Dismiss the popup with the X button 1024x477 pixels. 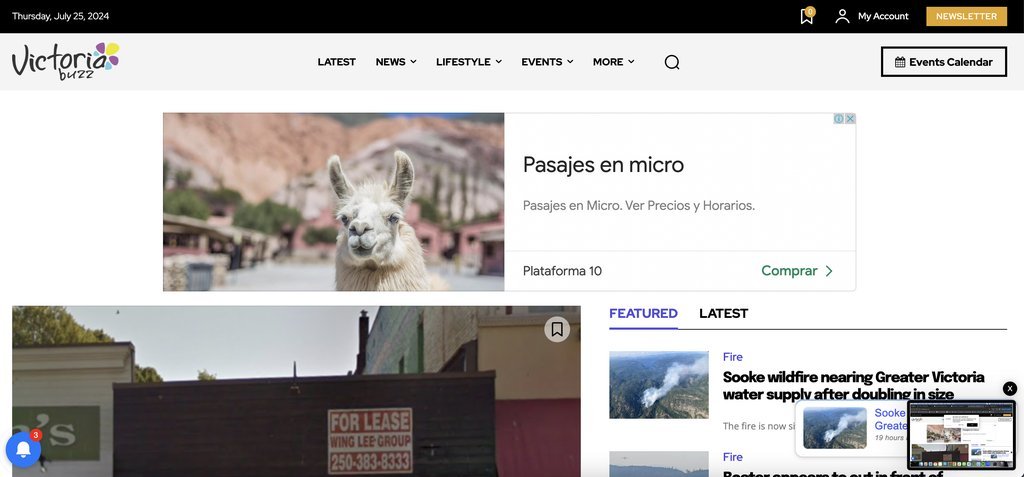pyautogui.click(x=1010, y=389)
